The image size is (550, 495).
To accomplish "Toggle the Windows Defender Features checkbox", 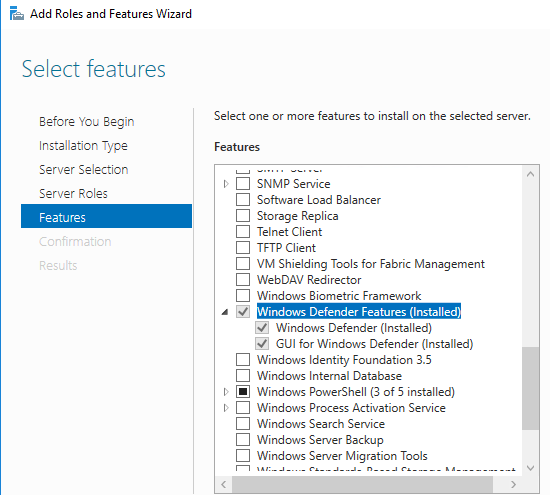I will point(243,312).
